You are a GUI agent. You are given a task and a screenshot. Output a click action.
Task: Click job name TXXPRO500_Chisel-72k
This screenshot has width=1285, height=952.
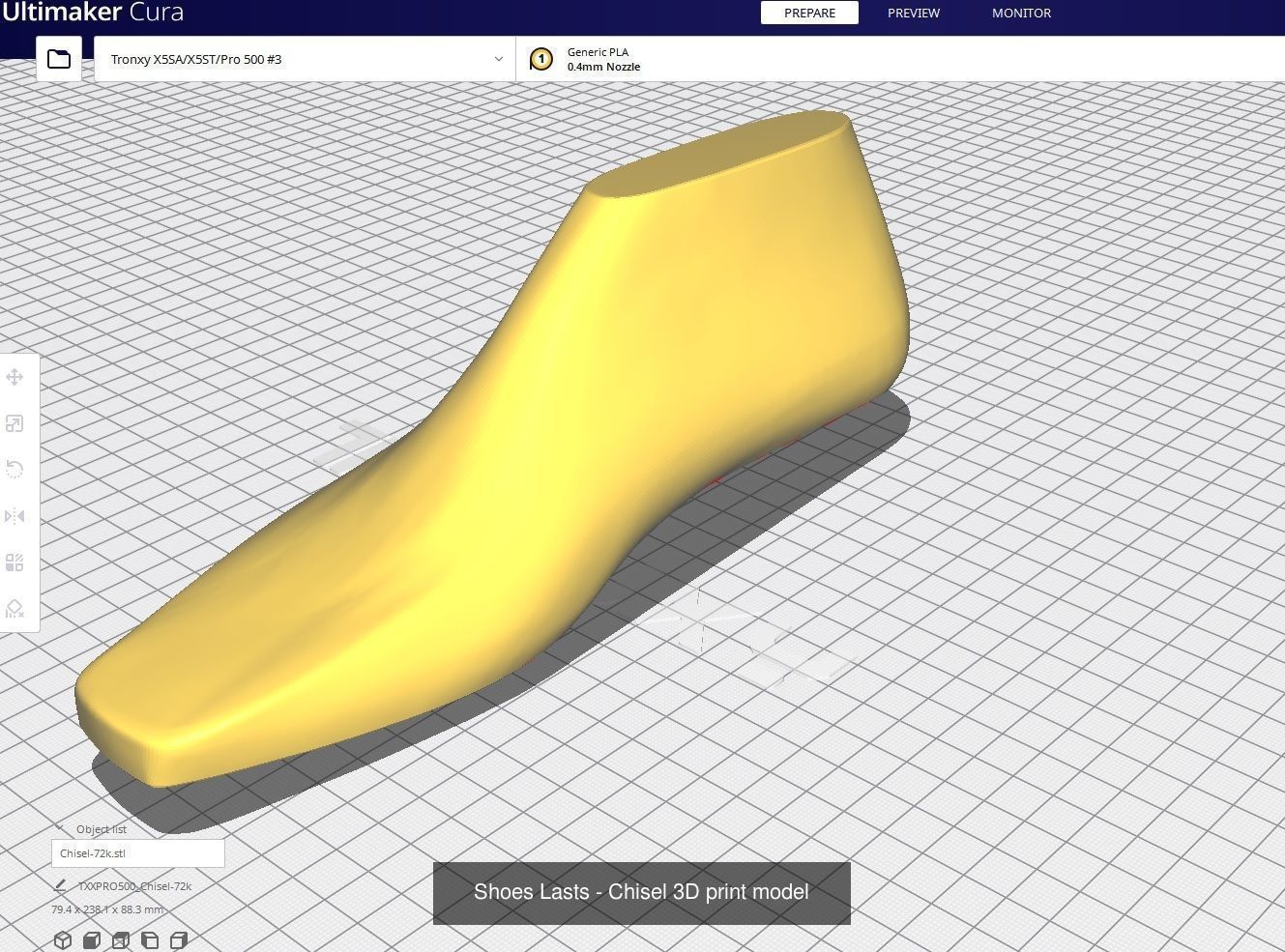pos(134,885)
